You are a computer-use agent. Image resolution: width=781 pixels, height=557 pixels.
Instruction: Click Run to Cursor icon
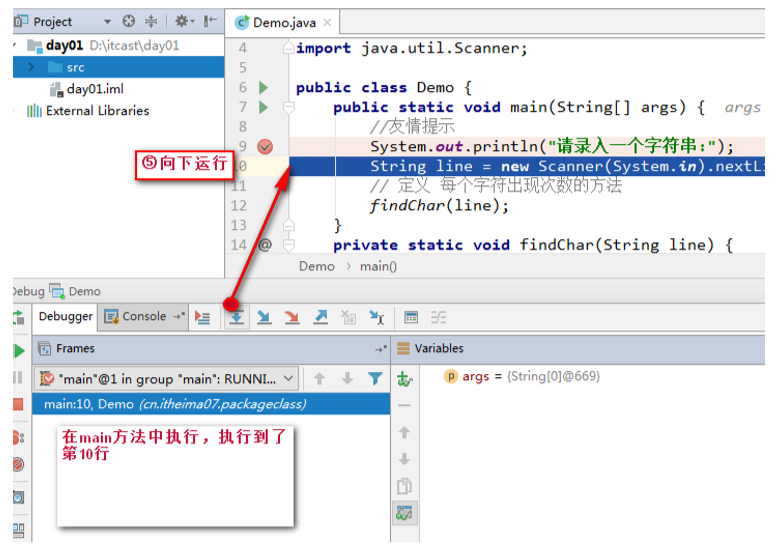click(377, 317)
